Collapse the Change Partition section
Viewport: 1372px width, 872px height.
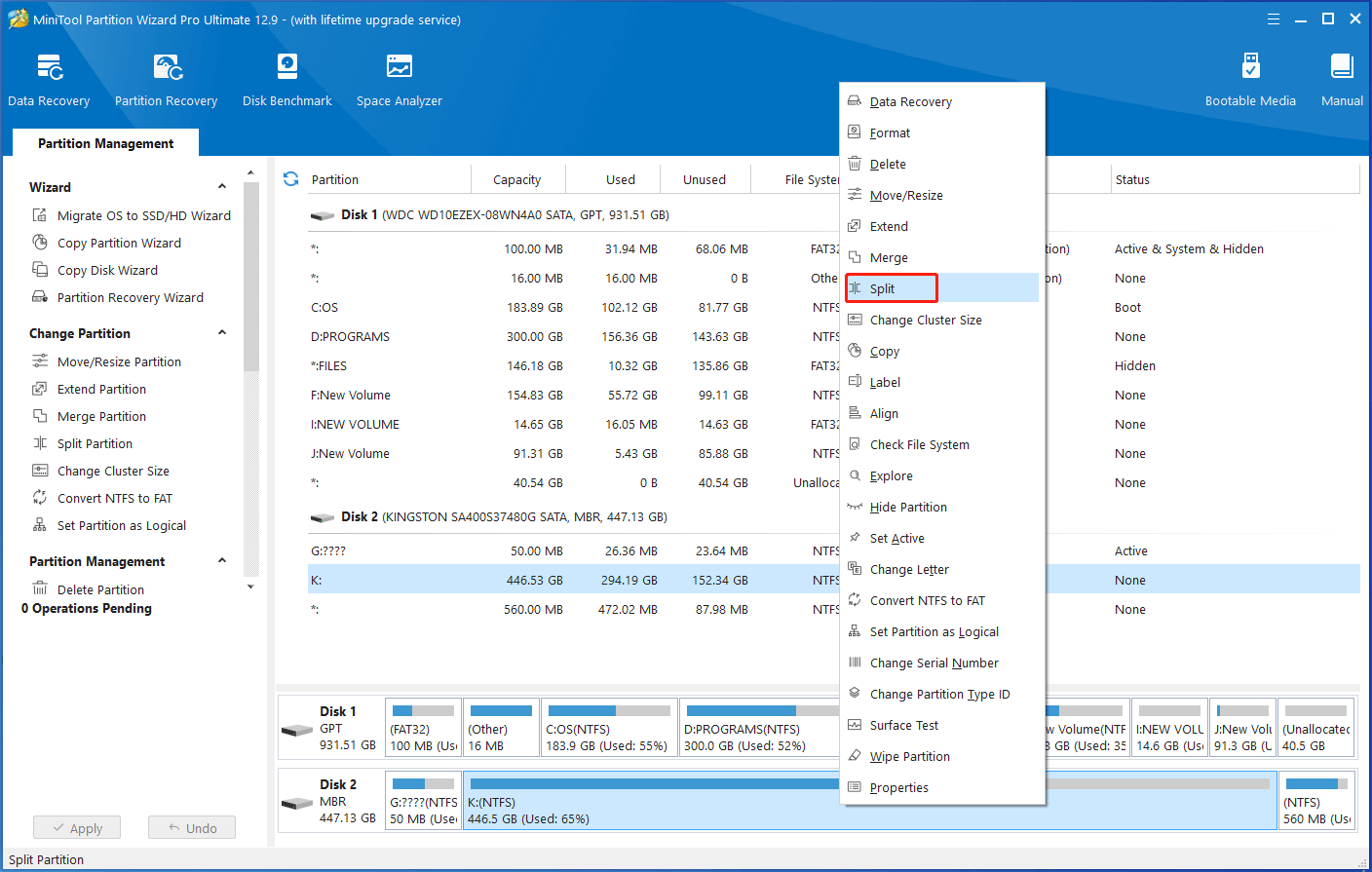click(222, 332)
